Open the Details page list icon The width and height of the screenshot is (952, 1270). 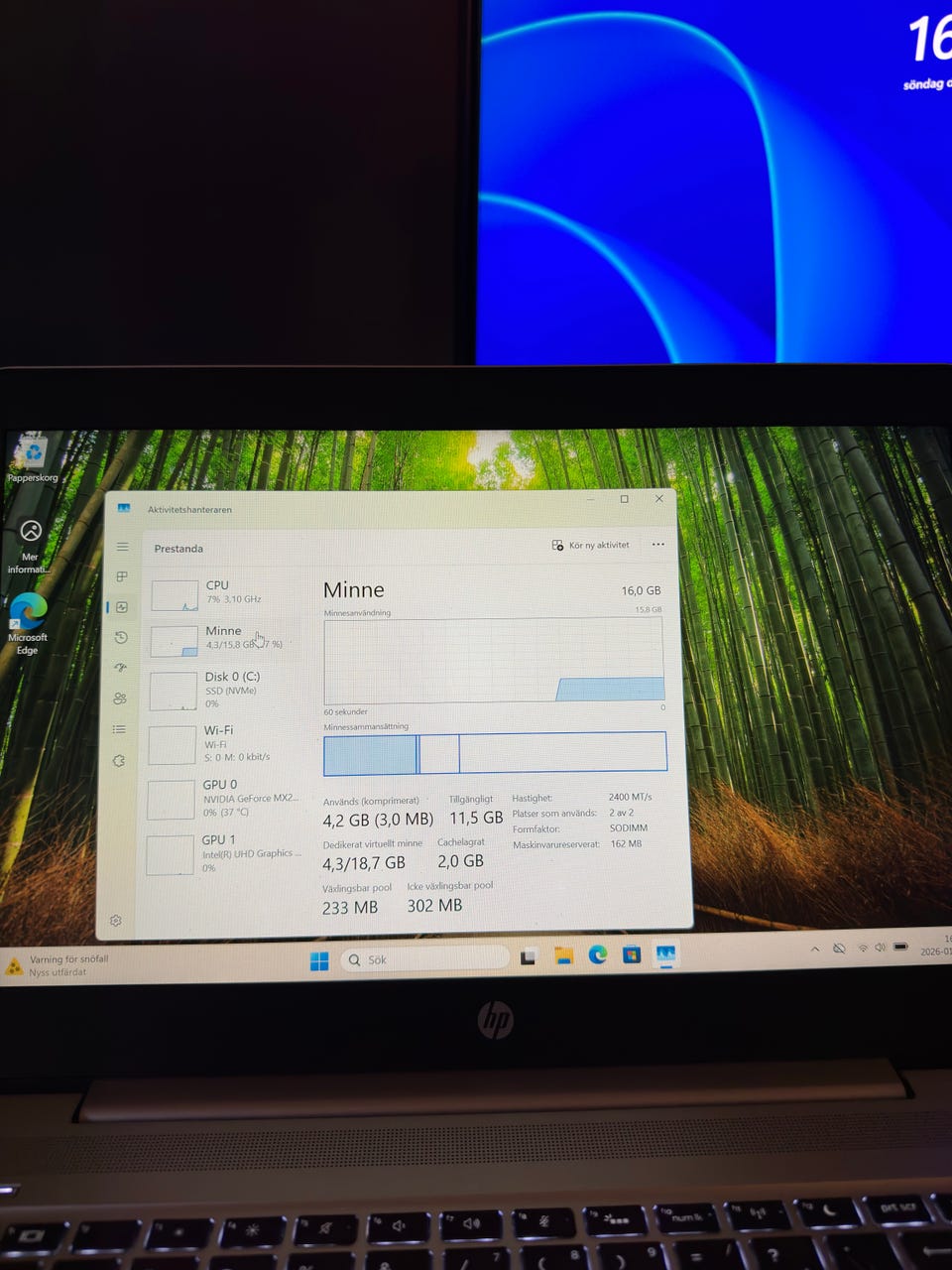tap(119, 729)
